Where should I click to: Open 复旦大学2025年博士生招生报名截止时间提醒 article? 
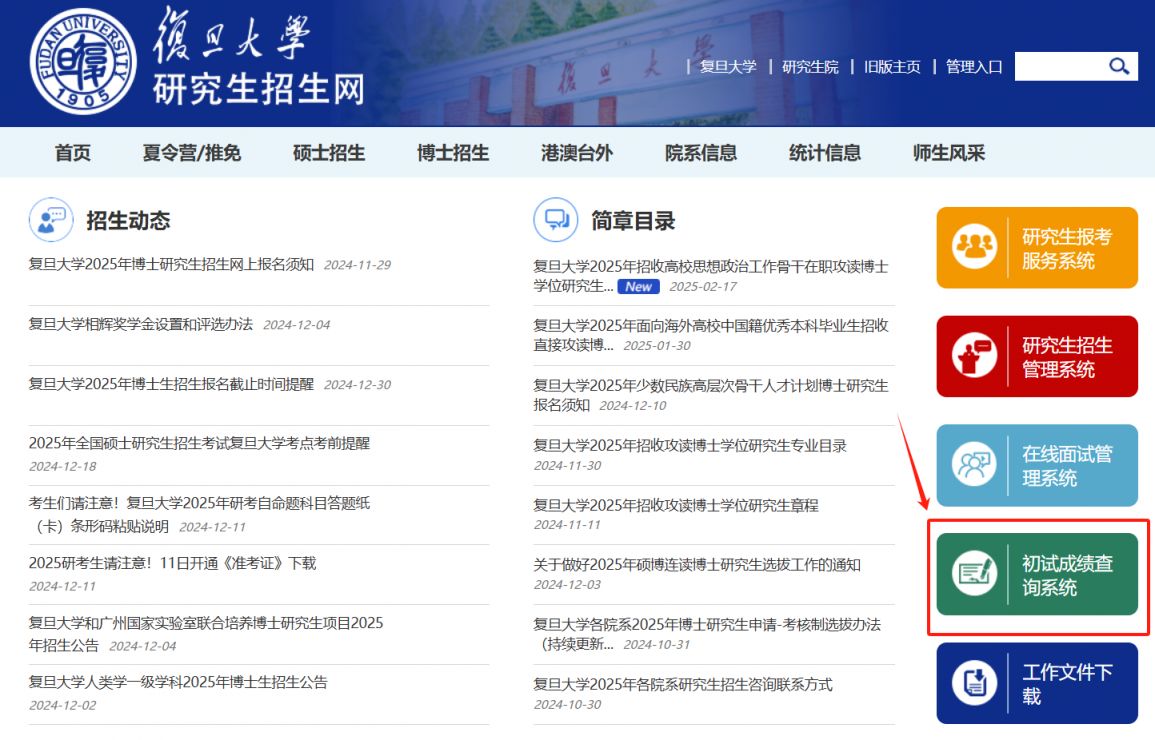[171, 384]
